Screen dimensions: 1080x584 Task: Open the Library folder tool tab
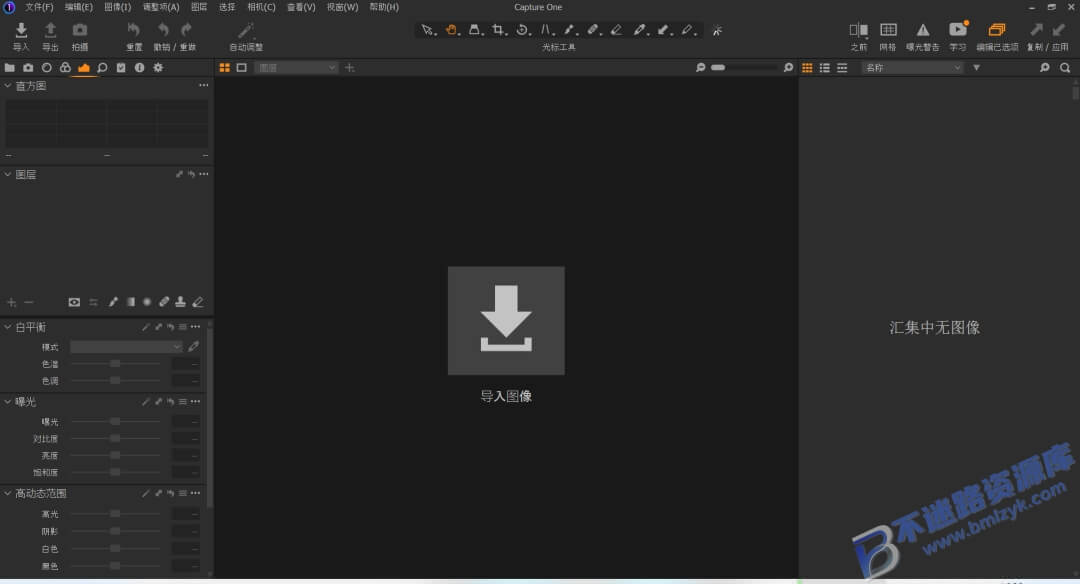click(10, 67)
